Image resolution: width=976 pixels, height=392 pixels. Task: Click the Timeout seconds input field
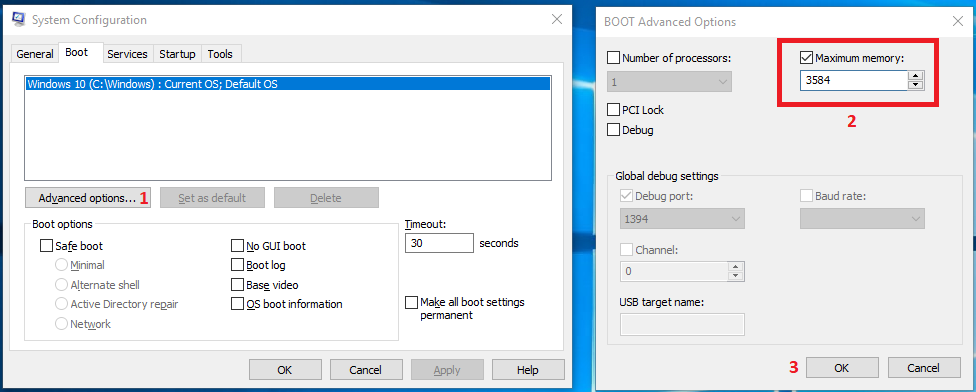(439, 243)
